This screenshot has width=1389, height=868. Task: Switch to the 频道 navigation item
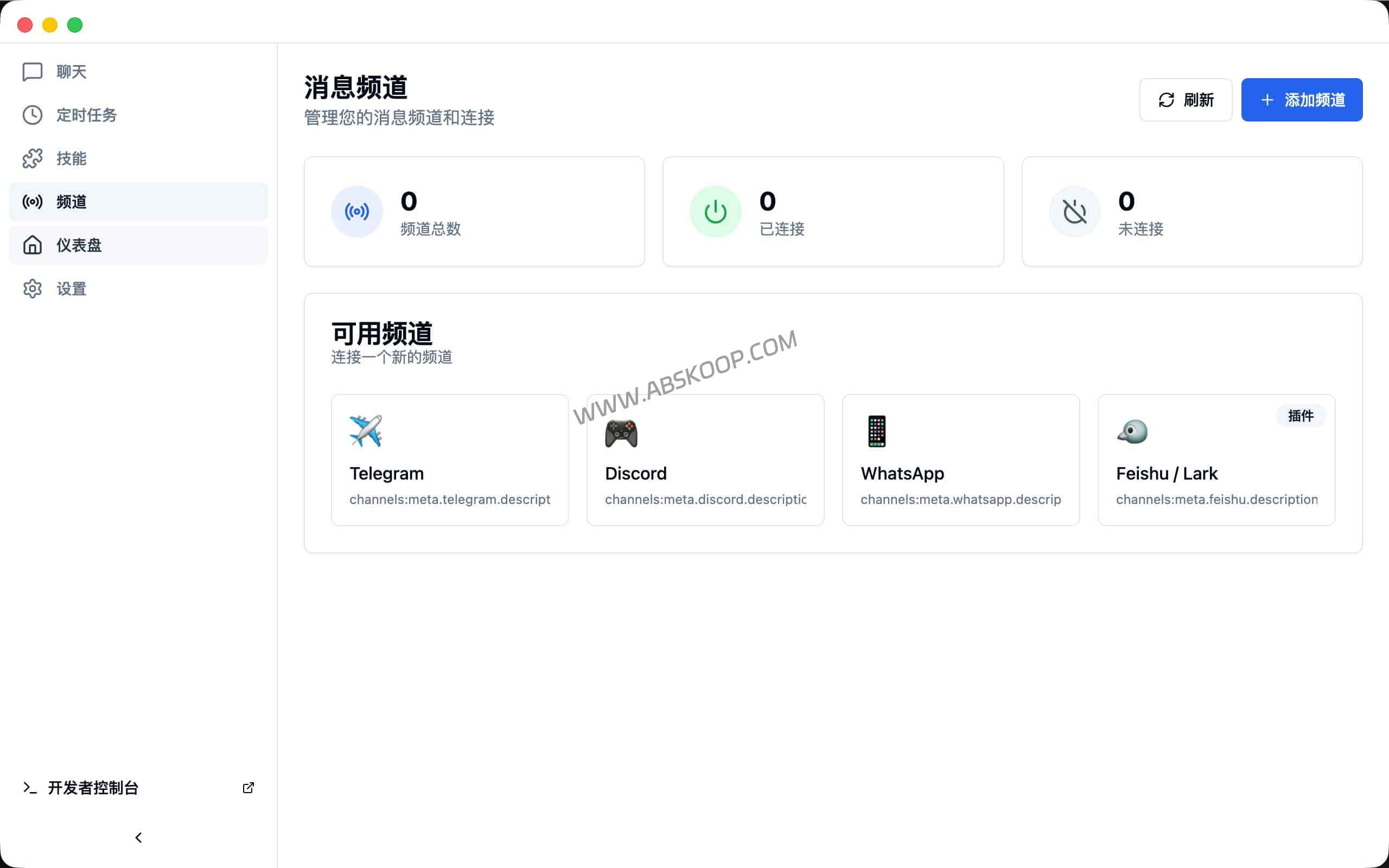71,201
